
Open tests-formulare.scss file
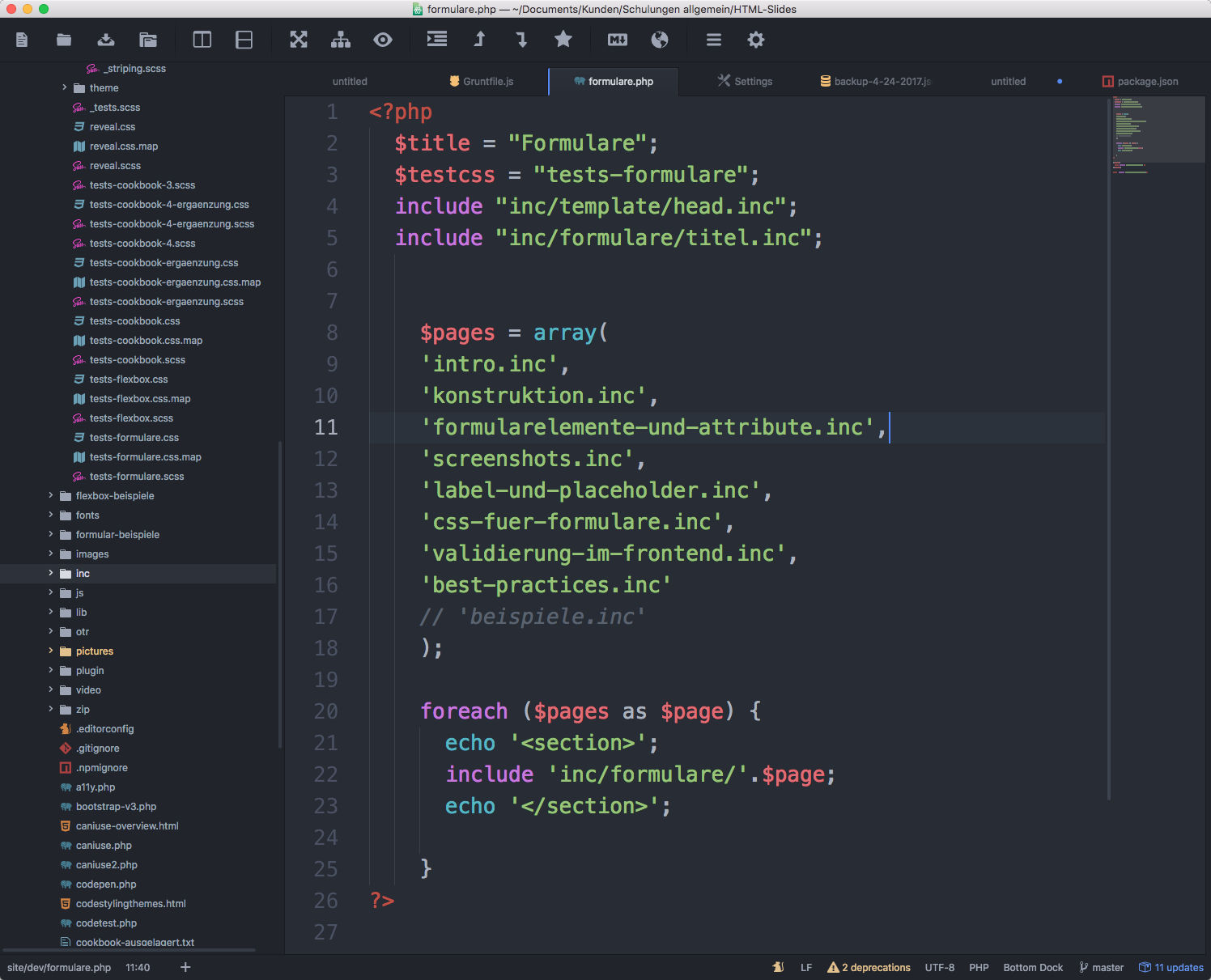(x=137, y=477)
